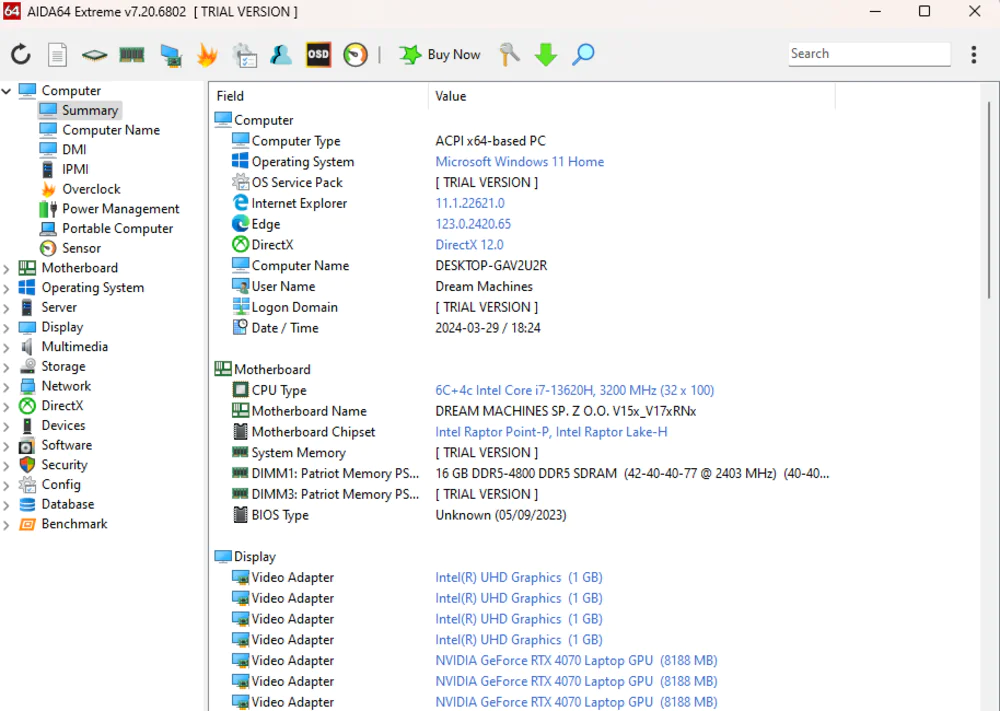This screenshot has width=1000, height=711.
Task: Open the DirectX 12.0 link
Action: point(469,245)
